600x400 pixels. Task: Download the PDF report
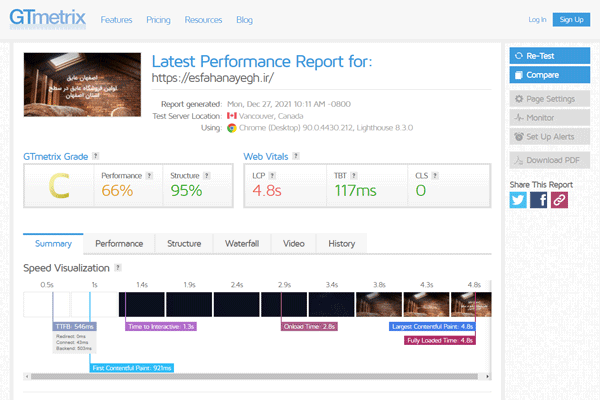(x=549, y=160)
